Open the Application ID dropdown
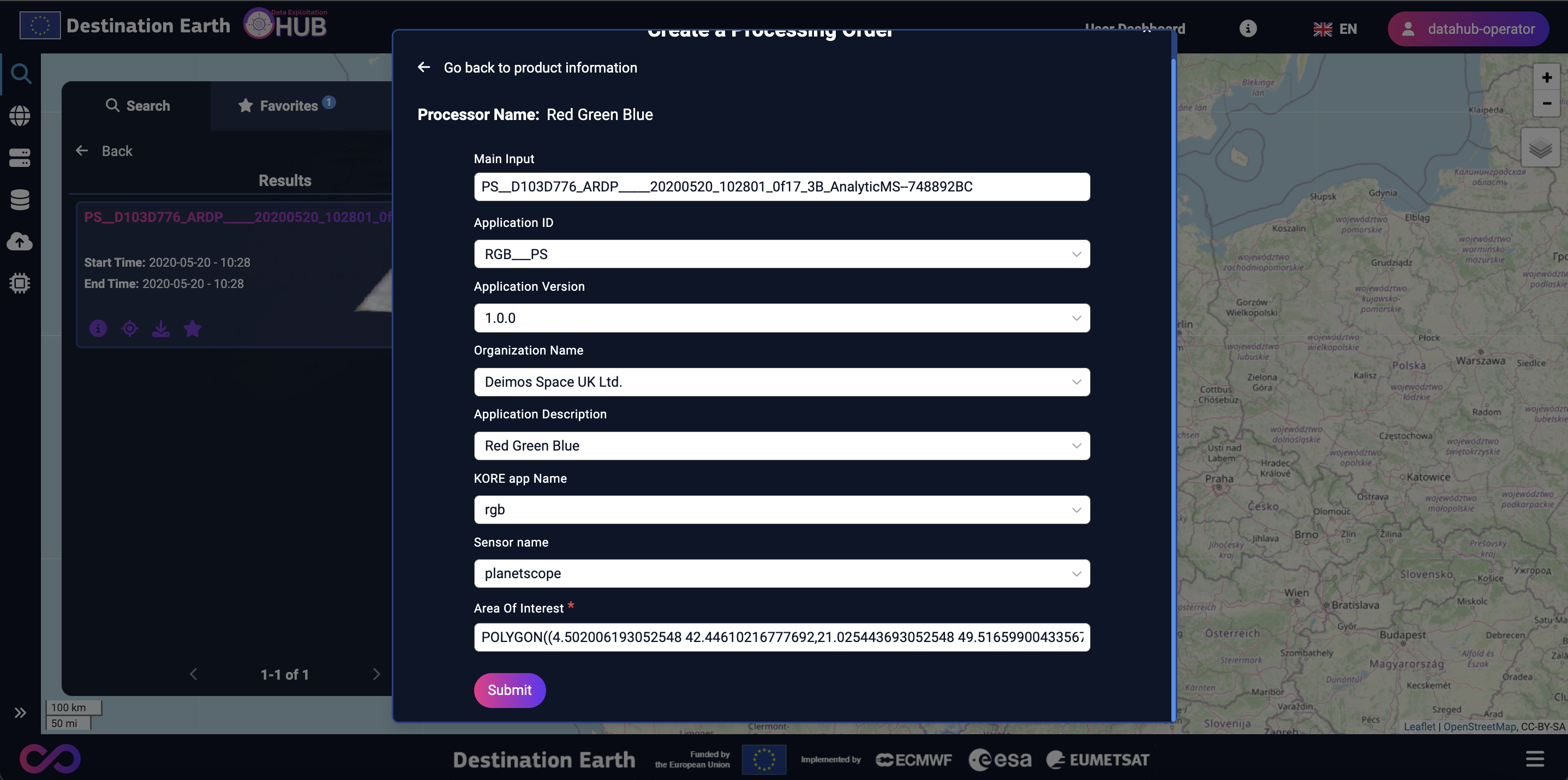Screen dimensions: 1568x780 (x=782, y=254)
